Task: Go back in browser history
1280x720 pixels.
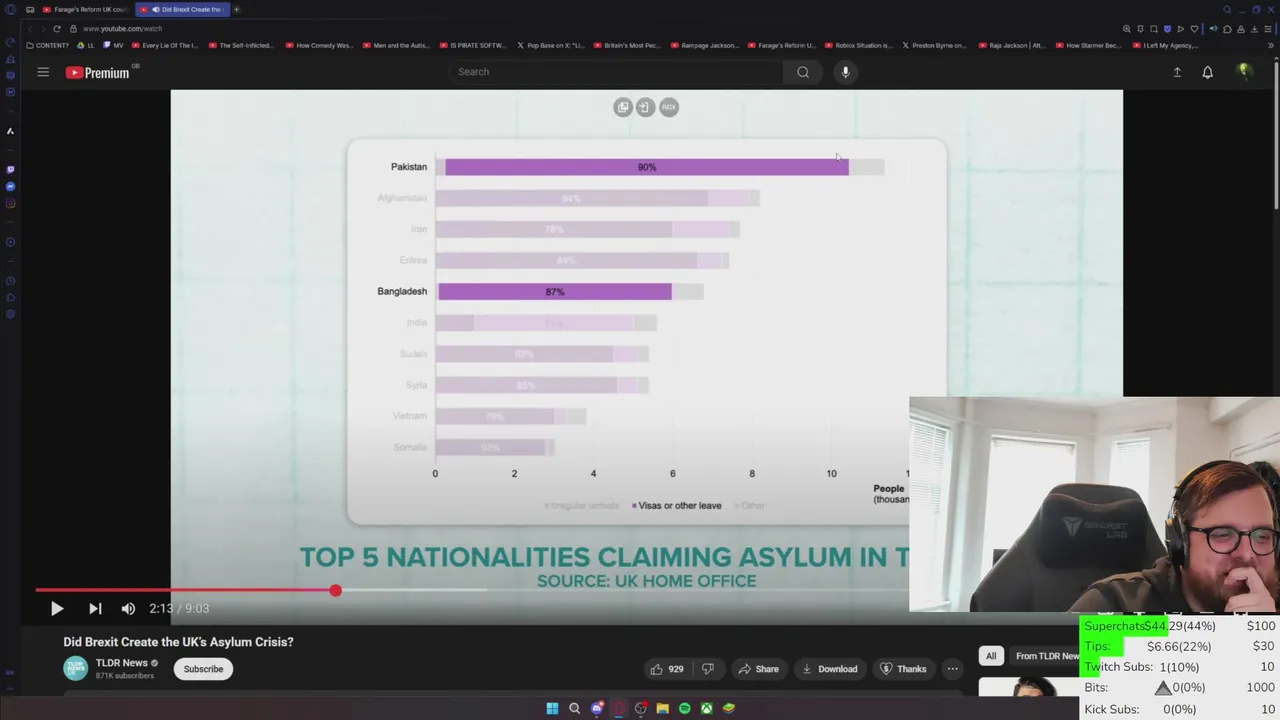Action: [29, 28]
